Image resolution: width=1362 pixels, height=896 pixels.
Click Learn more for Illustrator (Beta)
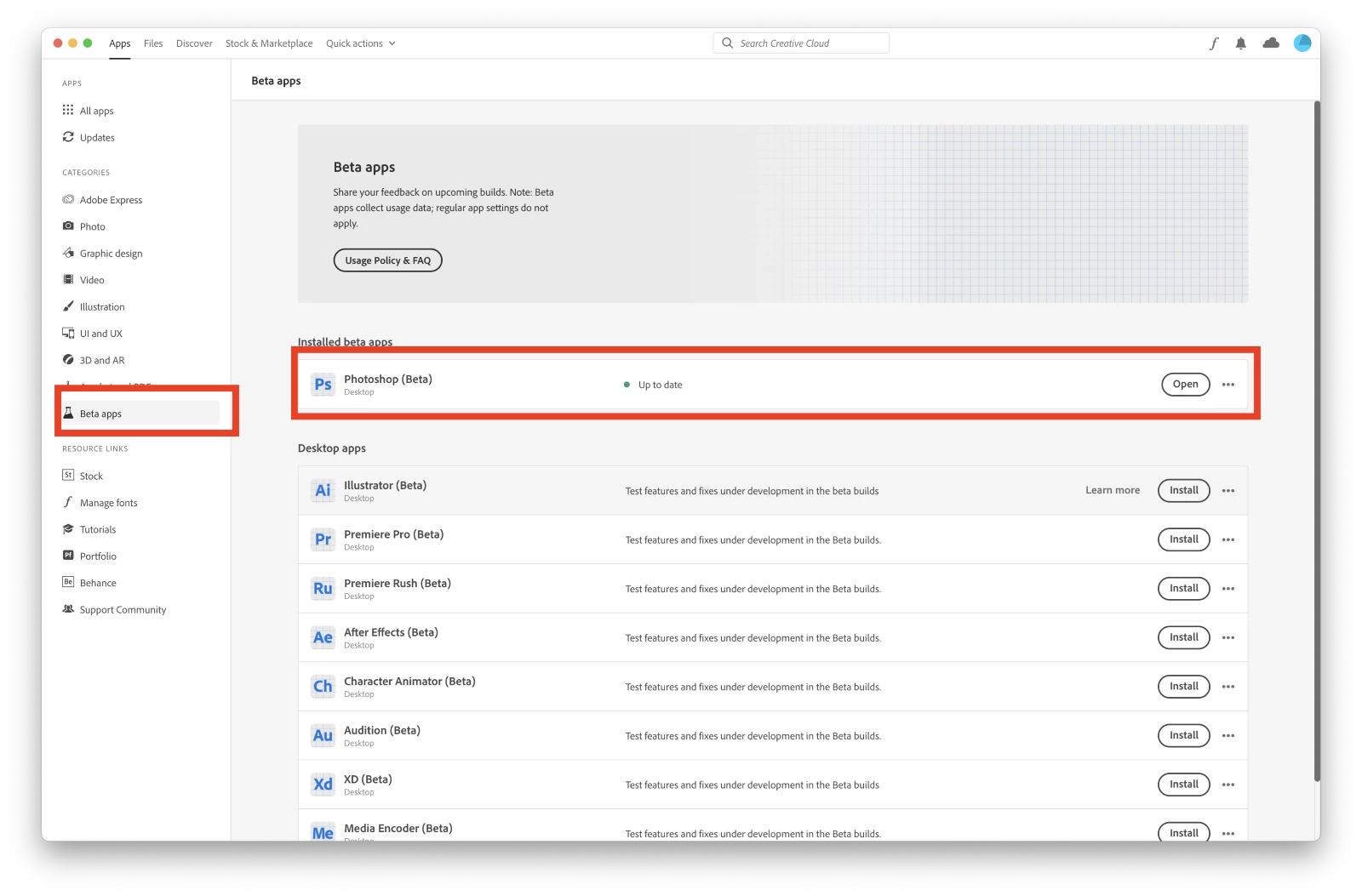pos(1113,490)
